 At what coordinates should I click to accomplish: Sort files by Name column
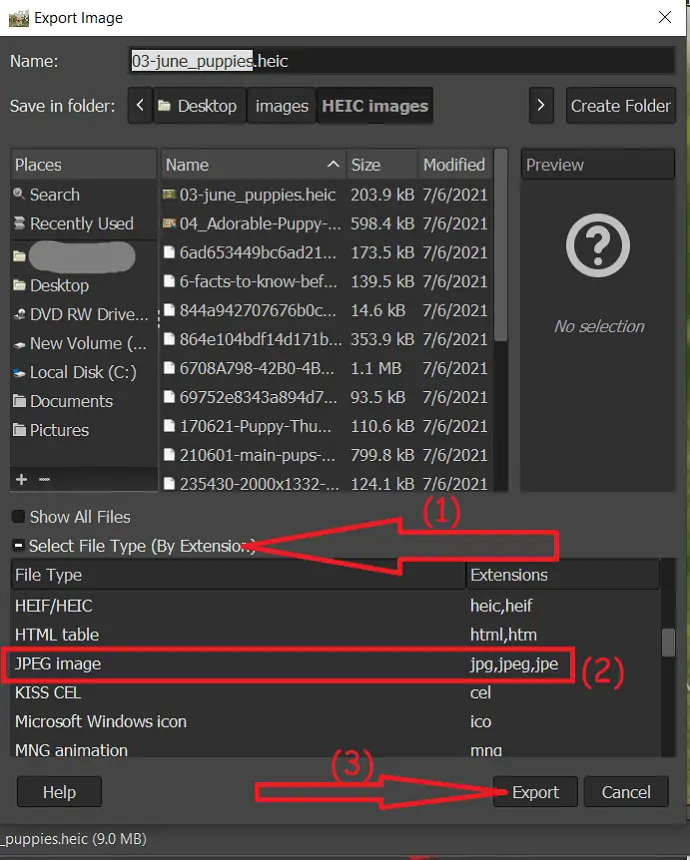(253, 165)
